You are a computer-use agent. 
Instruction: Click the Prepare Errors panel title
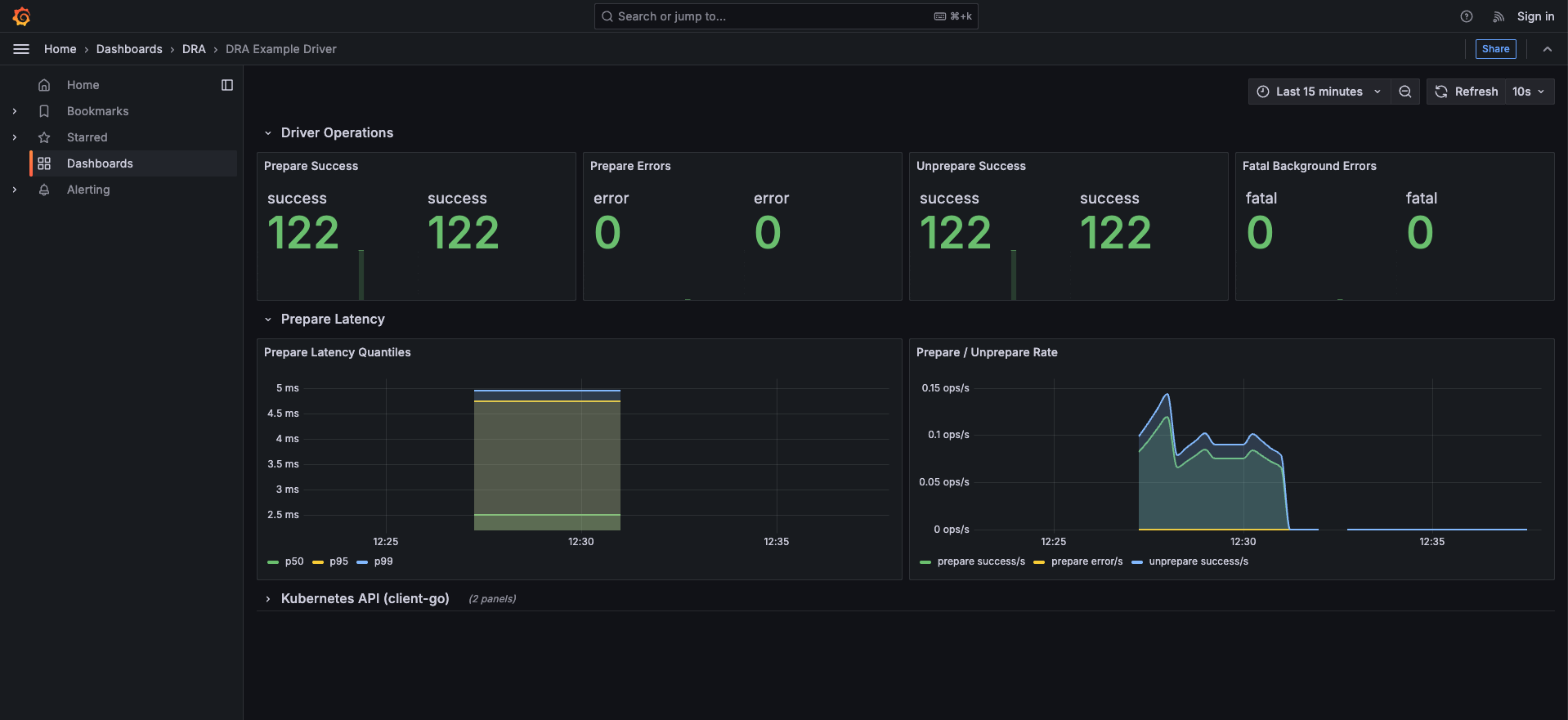click(x=630, y=166)
